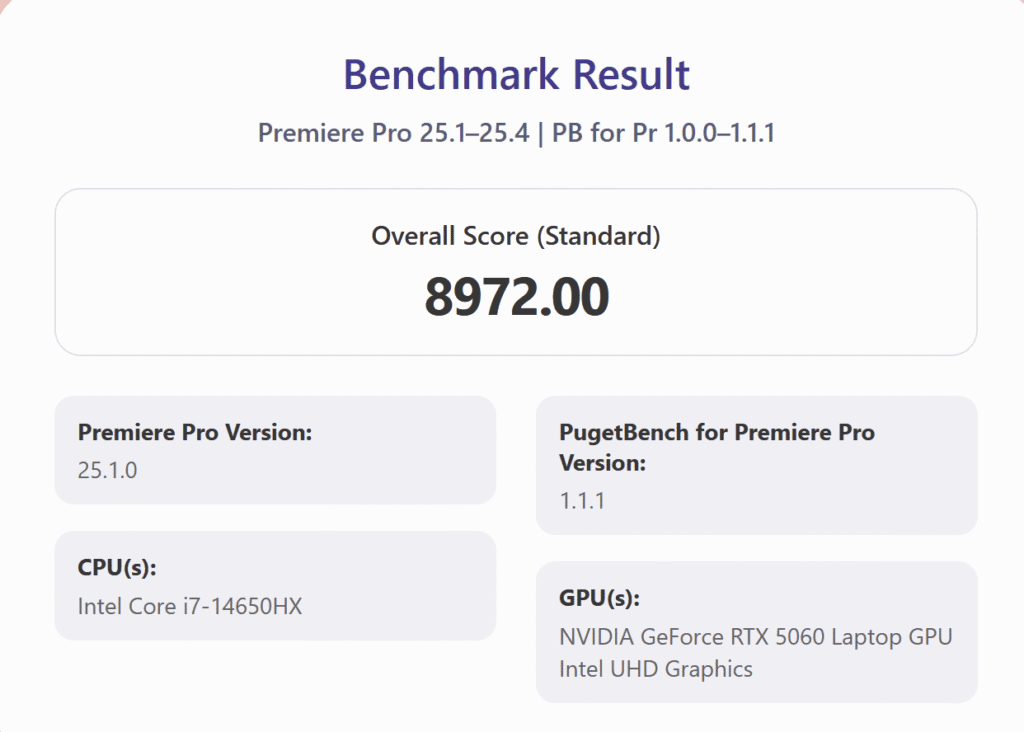Screen dimensions: 1024x732
Task: Click the word "Benchmark" in the heading
Action: [x=450, y=76]
